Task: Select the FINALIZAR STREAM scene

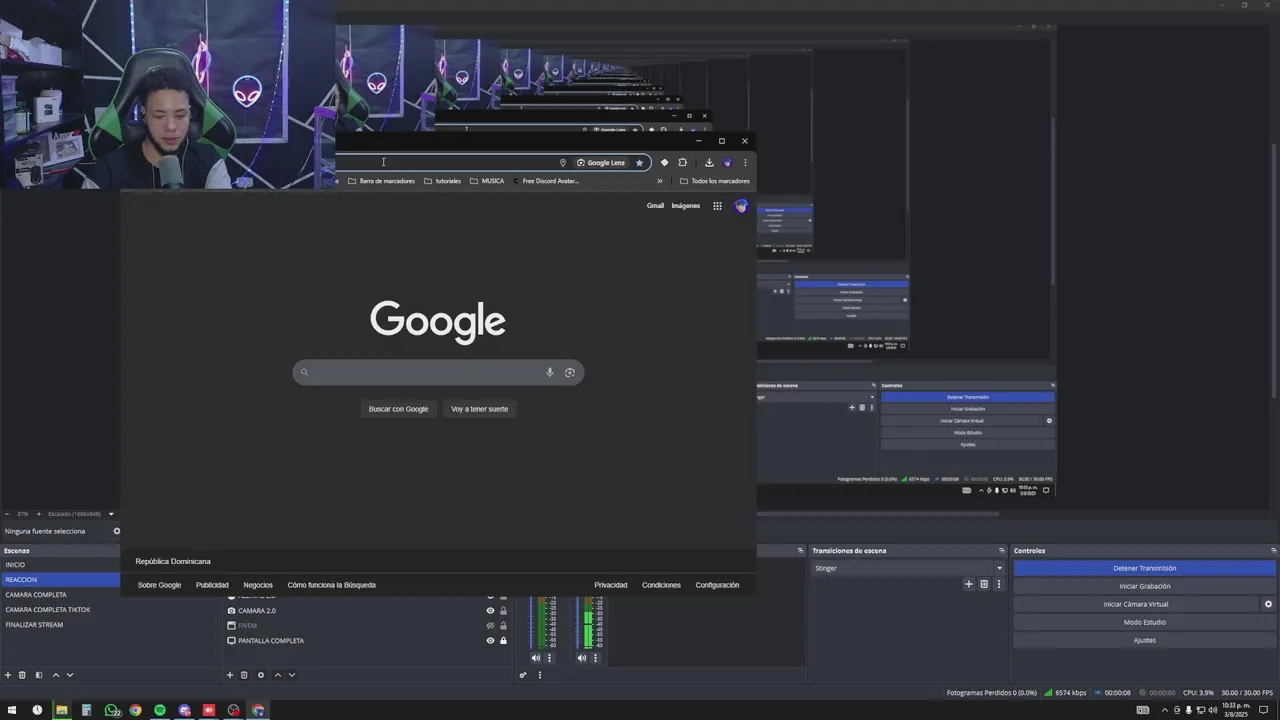Action: [x=60, y=625]
